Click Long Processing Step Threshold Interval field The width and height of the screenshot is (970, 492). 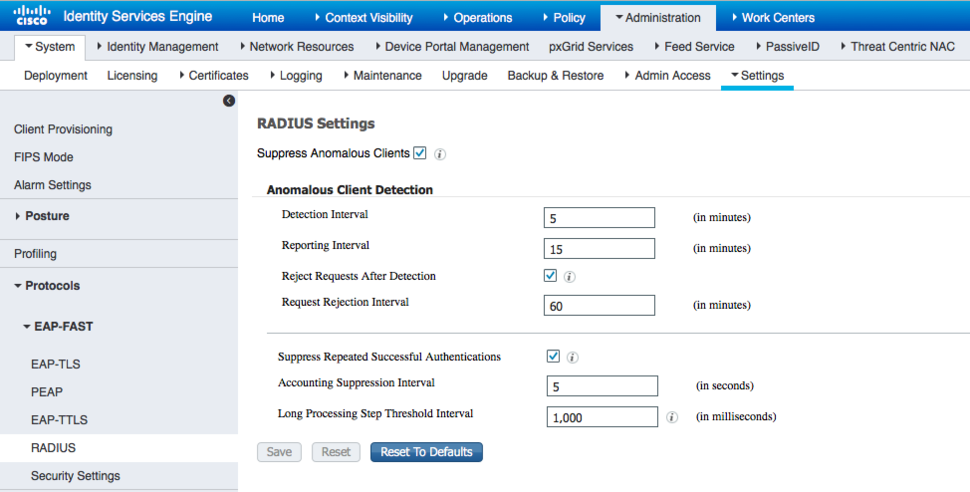603,417
